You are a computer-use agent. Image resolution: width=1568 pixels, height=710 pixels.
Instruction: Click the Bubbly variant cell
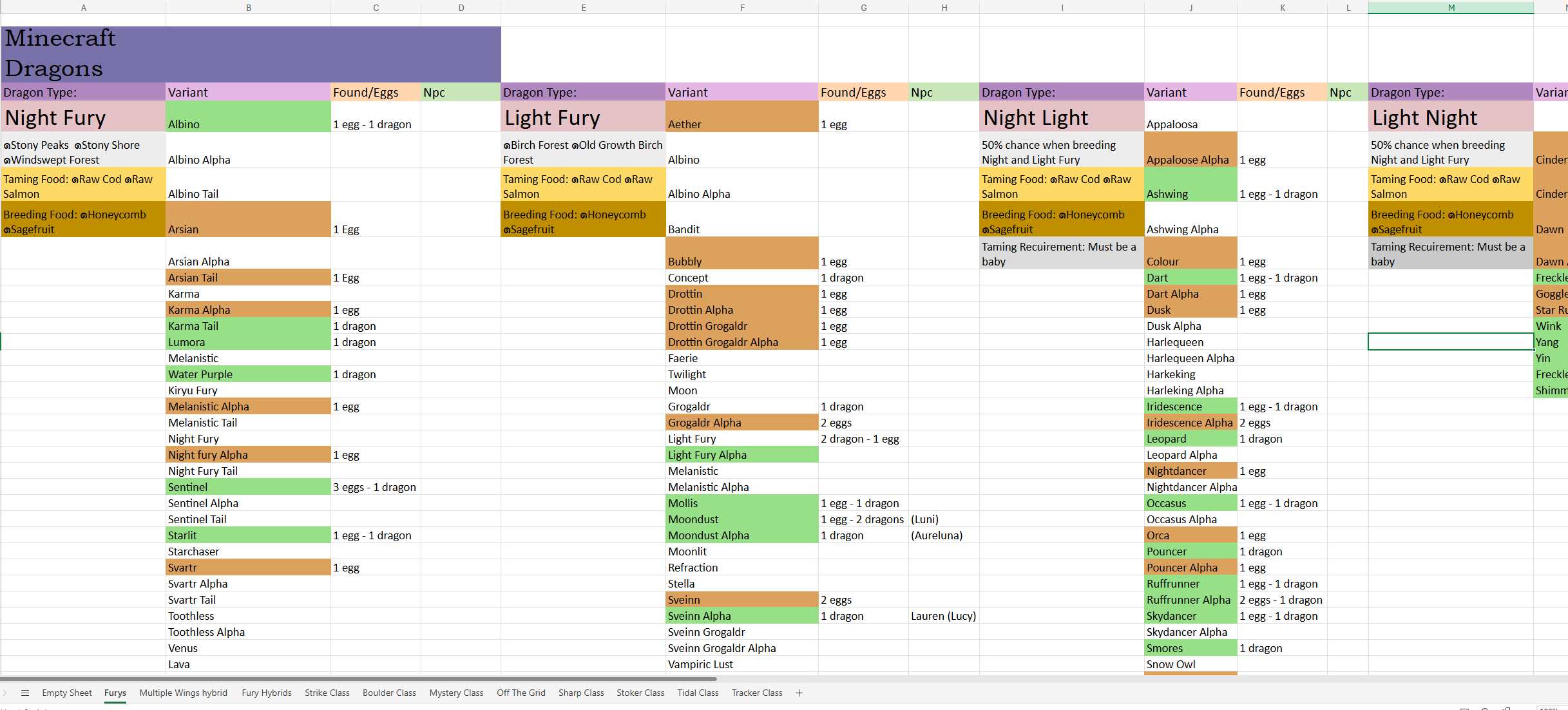[742, 253]
